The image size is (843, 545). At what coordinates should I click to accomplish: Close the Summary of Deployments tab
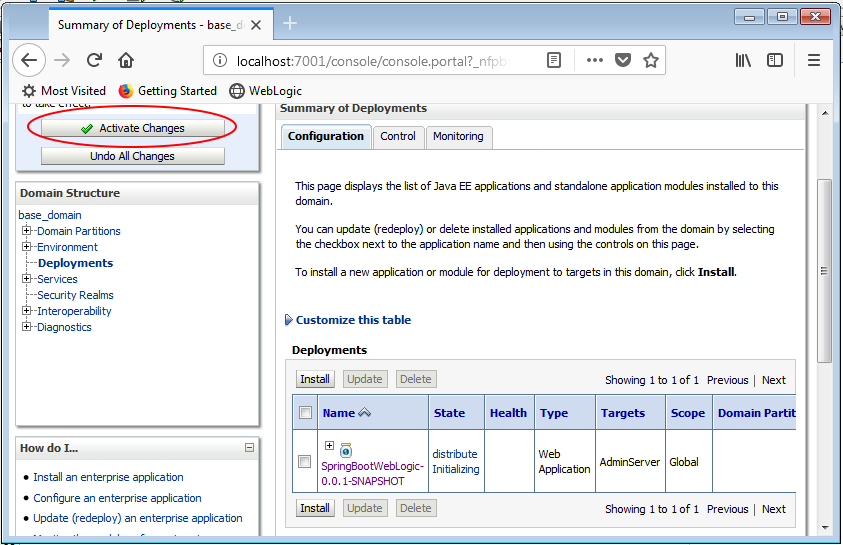coord(256,25)
